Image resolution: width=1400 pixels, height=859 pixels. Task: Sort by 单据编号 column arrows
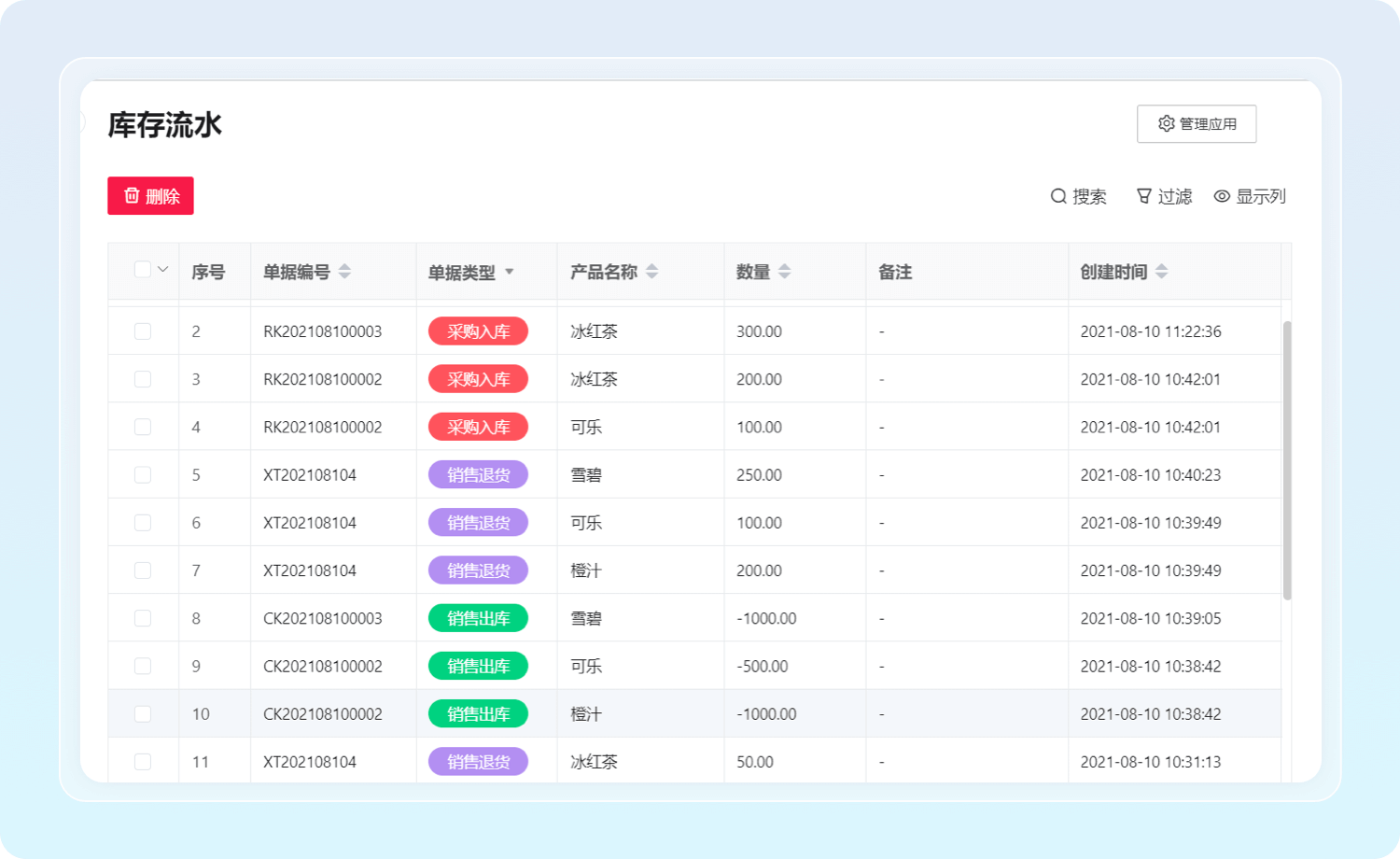(344, 272)
